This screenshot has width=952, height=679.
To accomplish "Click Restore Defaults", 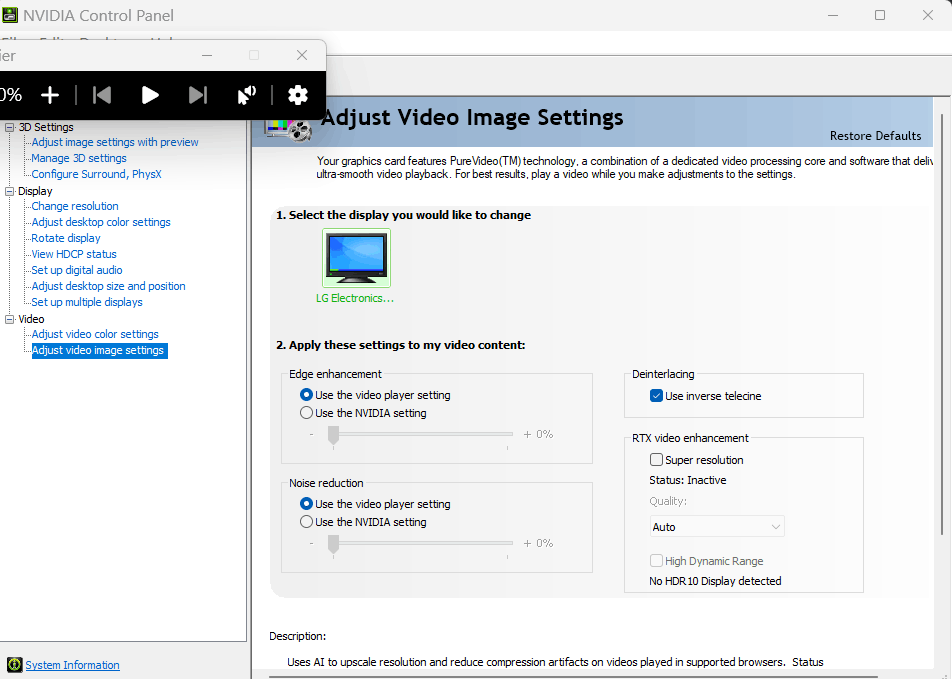I will pos(875,135).
